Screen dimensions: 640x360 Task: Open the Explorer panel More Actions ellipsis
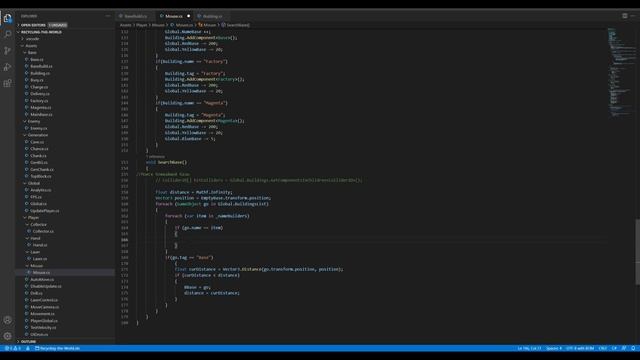[108, 16]
